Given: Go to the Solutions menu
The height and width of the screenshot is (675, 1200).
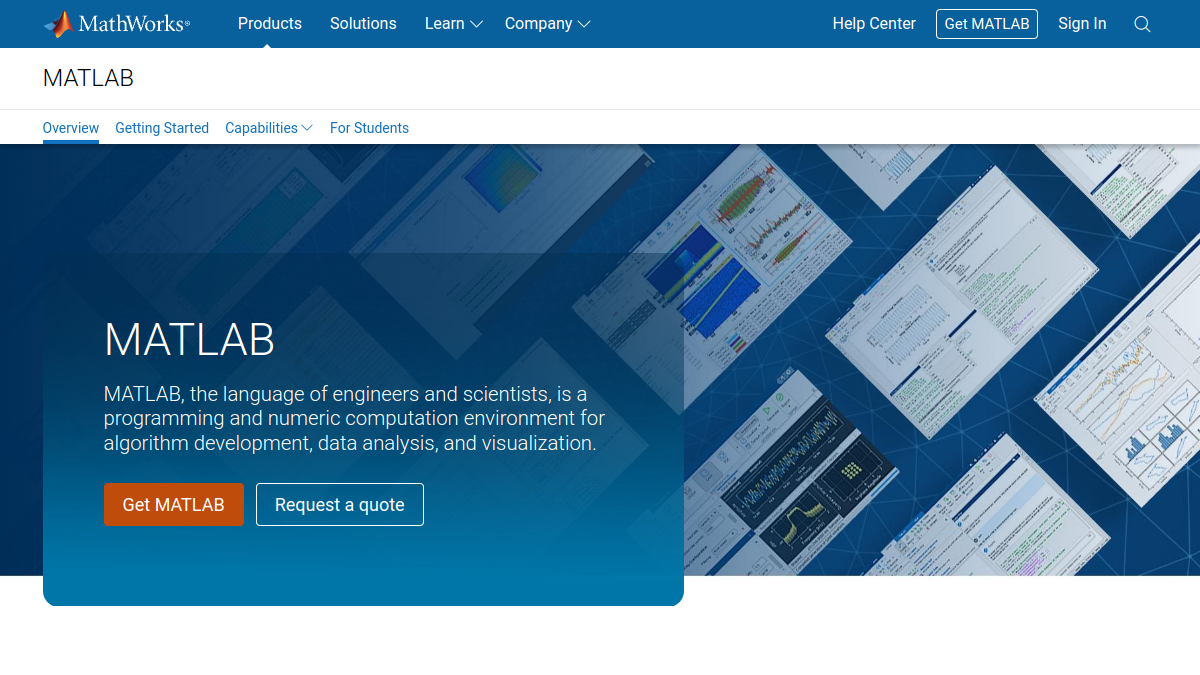Looking at the screenshot, I should coord(363,24).
